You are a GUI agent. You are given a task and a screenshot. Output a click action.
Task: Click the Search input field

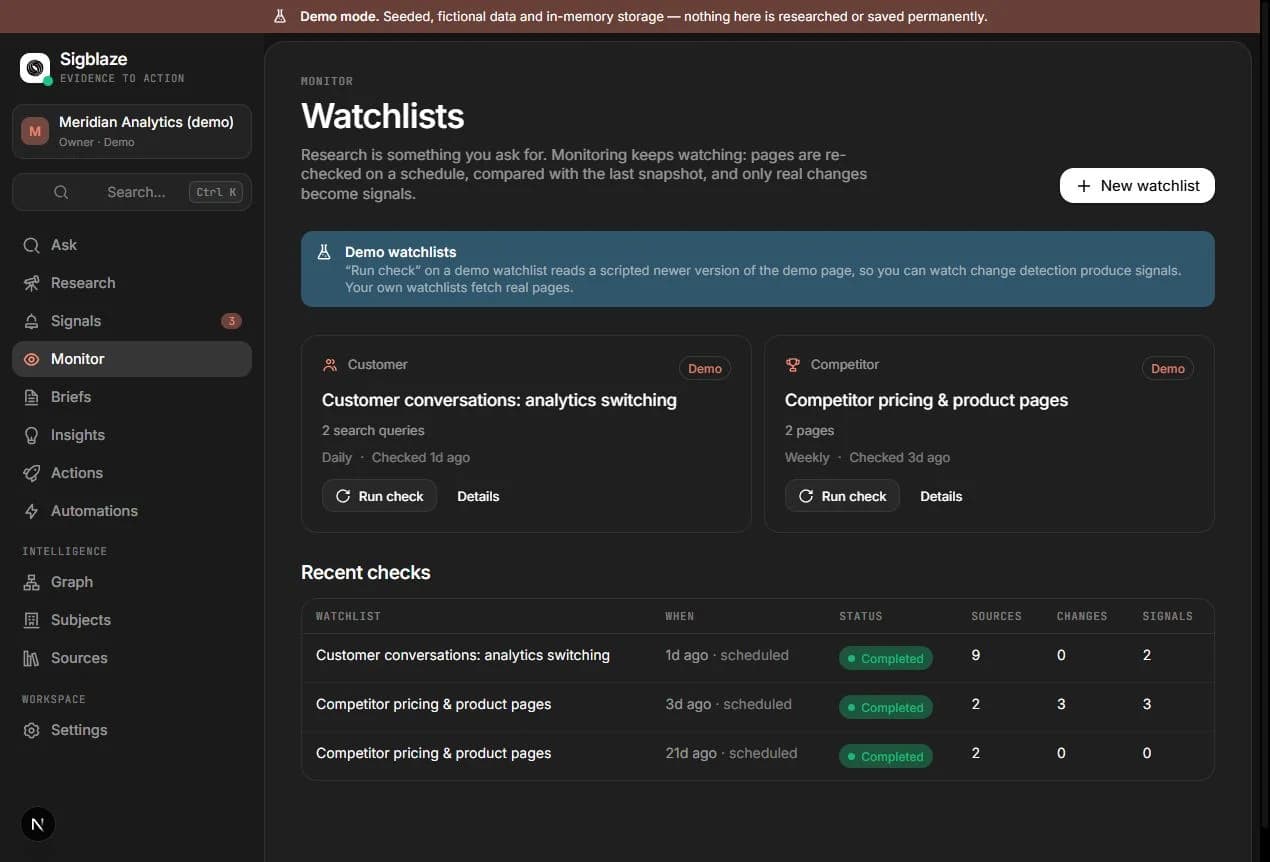[132, 192]
